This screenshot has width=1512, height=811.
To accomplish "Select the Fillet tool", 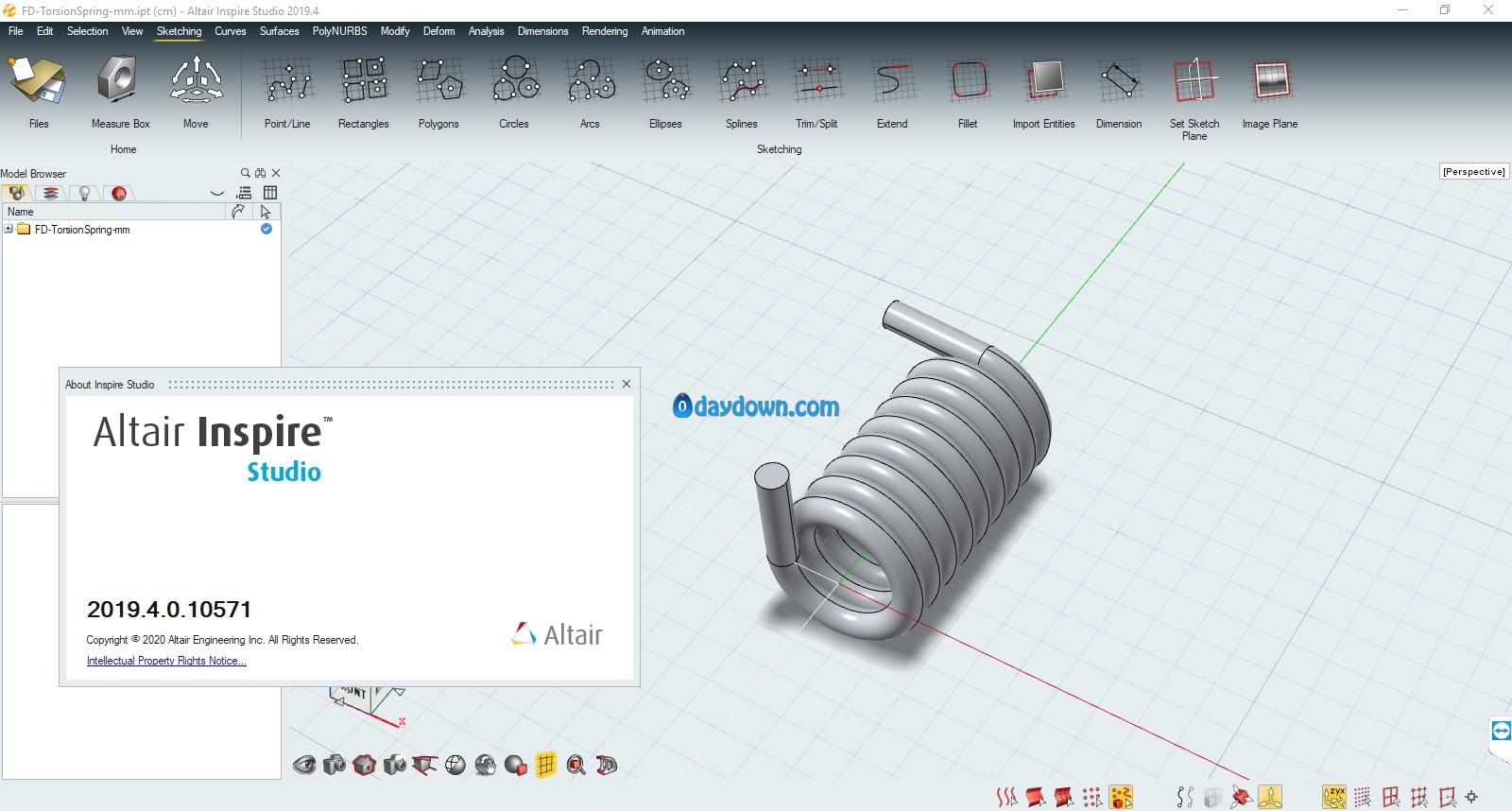I will pos(968,93).
